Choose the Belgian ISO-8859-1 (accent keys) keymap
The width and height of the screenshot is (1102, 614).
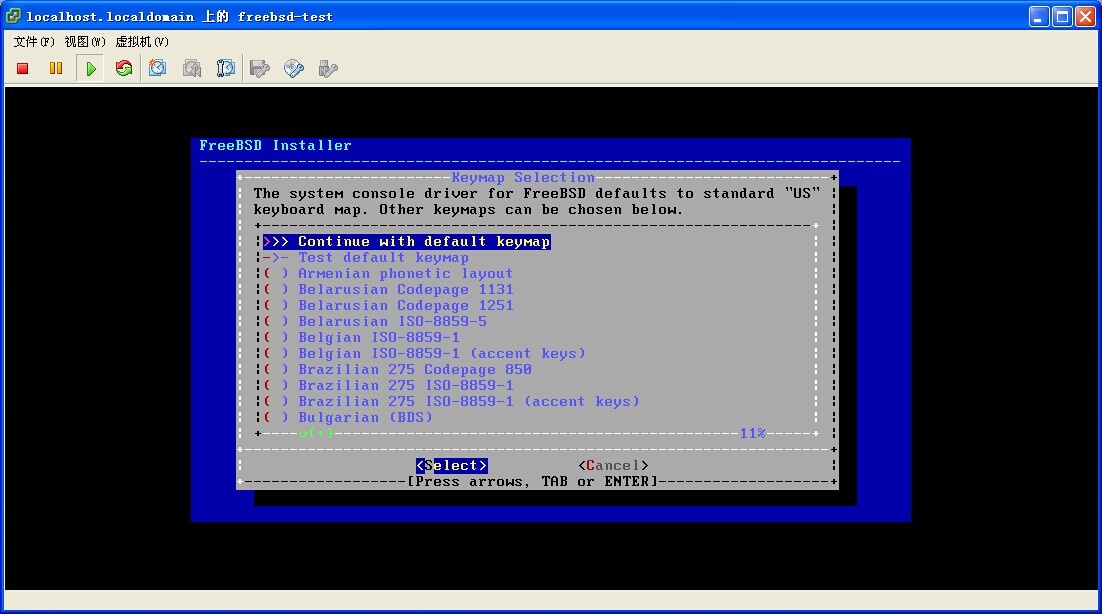tap(441, 354)
